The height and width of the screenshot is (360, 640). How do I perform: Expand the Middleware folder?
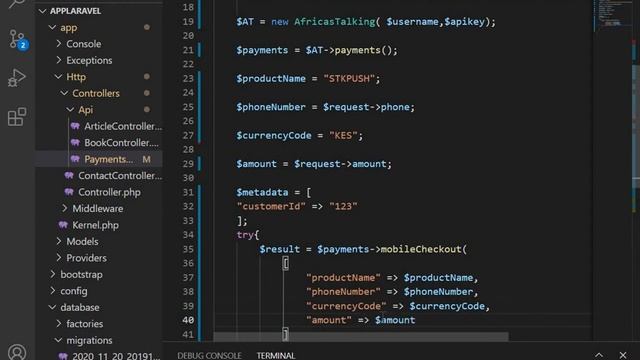click(x=65, y=208)
